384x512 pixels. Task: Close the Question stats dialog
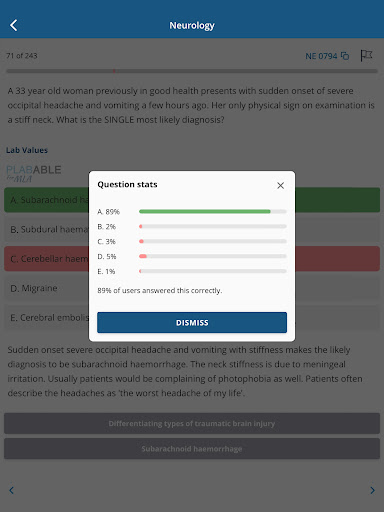click(x=280, y=186)
